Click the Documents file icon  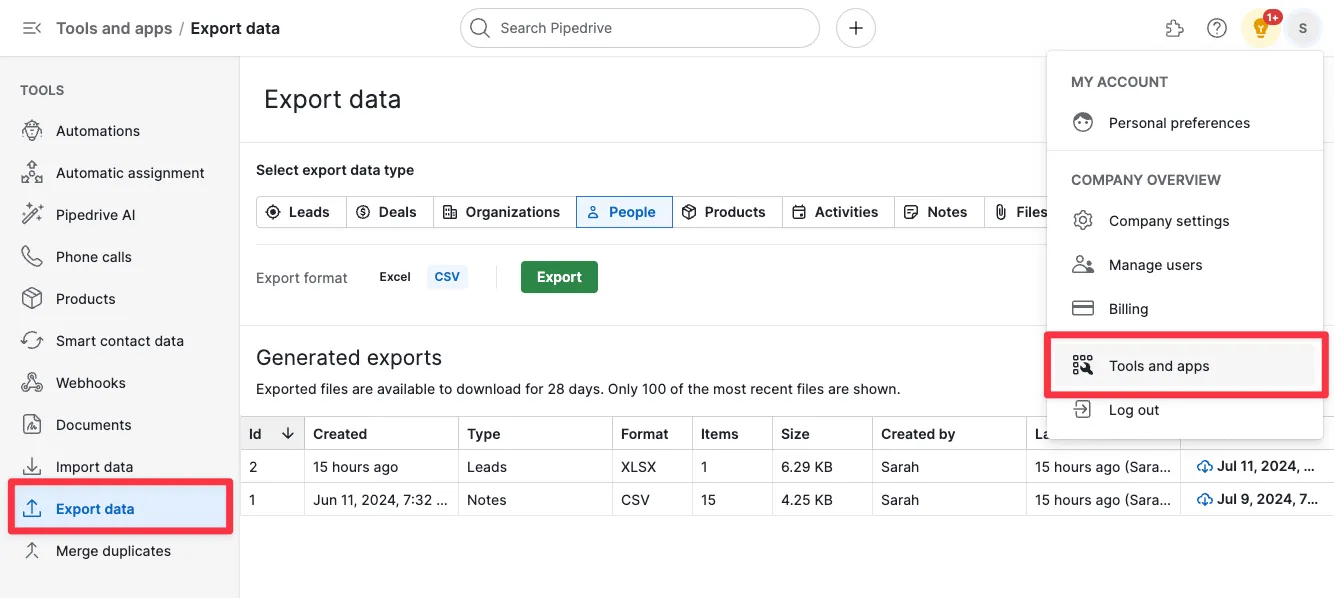pos(32,425)
